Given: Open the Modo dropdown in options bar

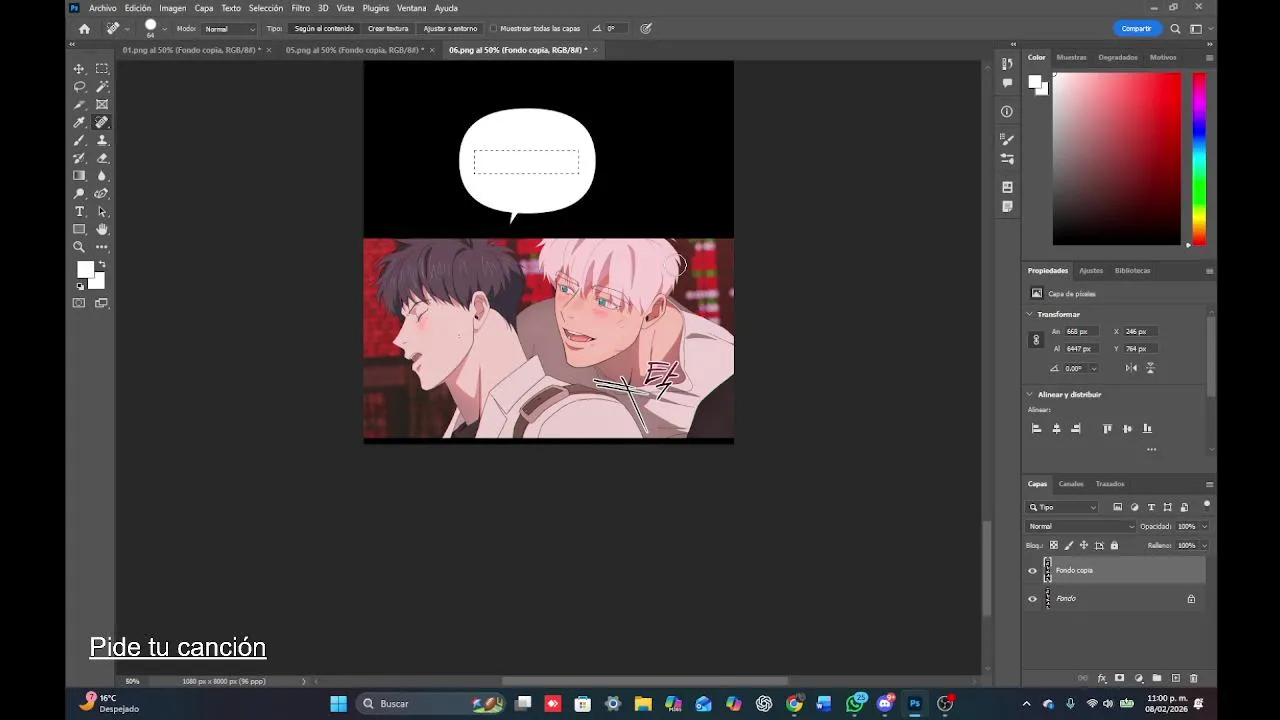Looking at the screenshot, I should click(229, 29).
